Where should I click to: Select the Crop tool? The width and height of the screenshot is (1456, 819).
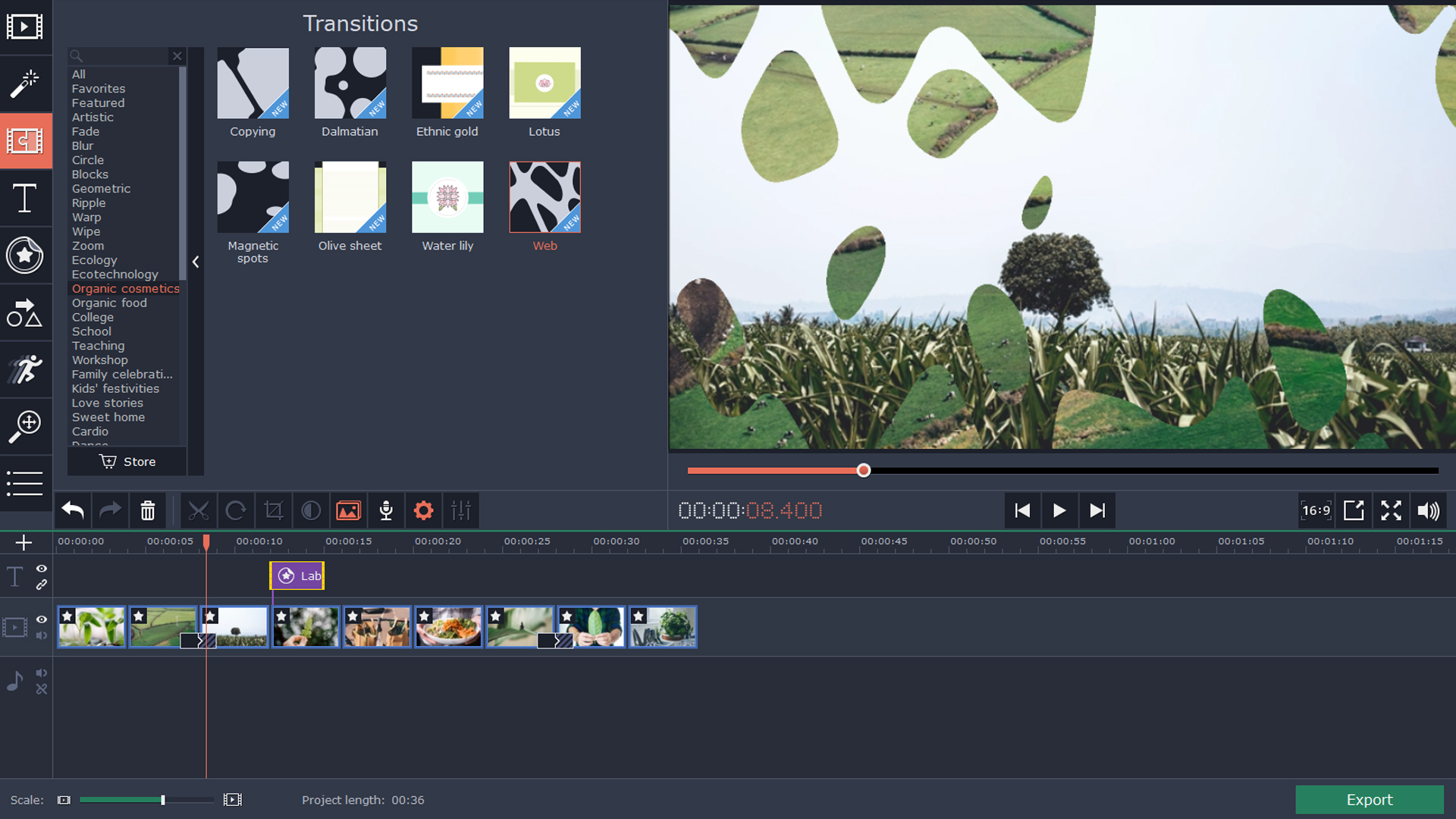pyautogui.click(x=273, y=510)
